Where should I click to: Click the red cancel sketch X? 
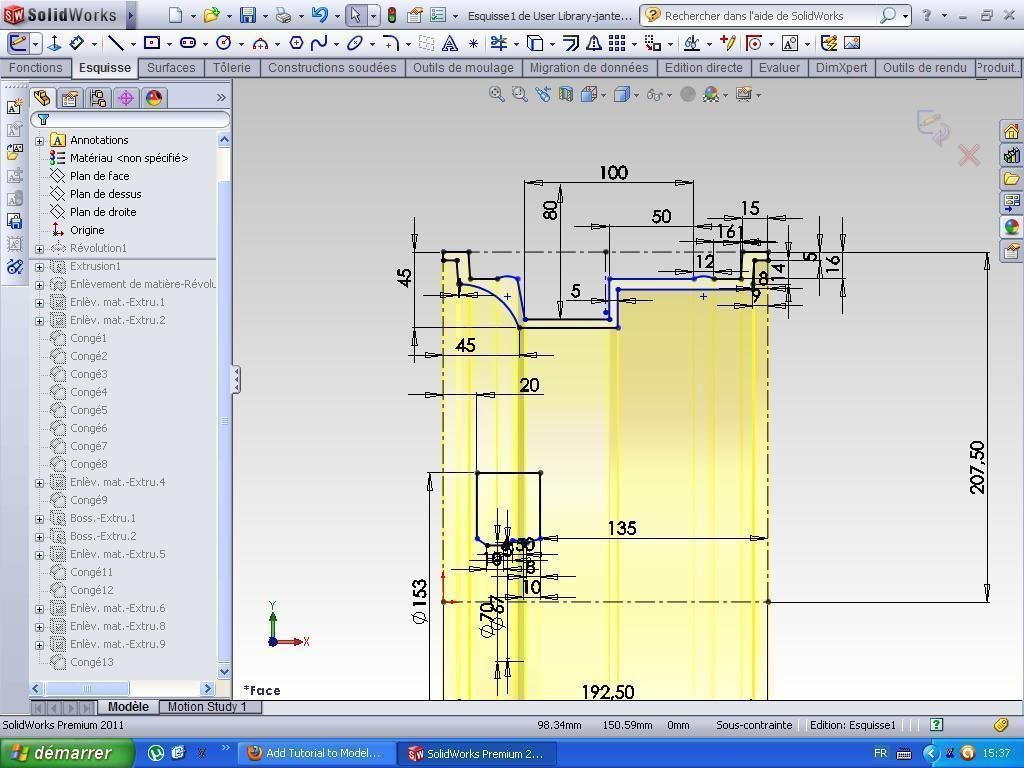[x=968, y=155]
